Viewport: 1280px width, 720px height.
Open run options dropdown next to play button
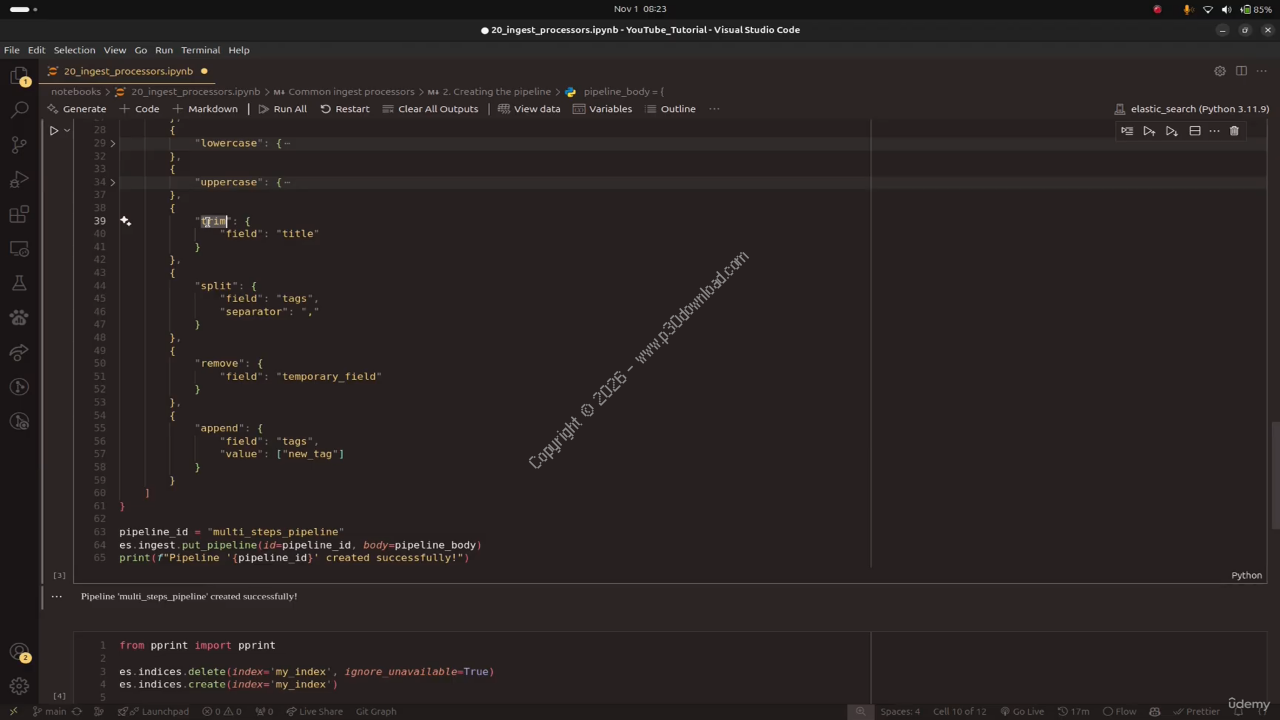pyautogui.click(x=67, y=130)
